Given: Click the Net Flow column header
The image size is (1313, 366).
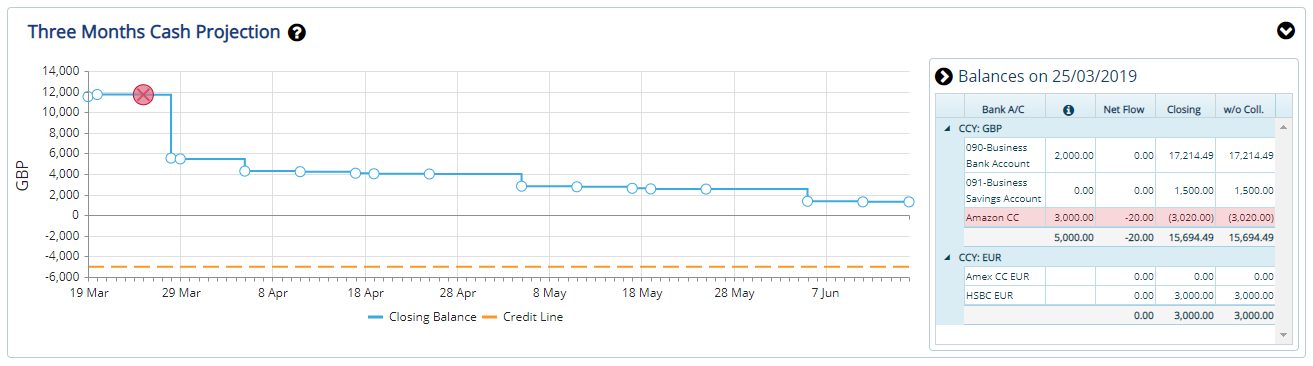Looking at the screenshot, I should (1123, 109).
